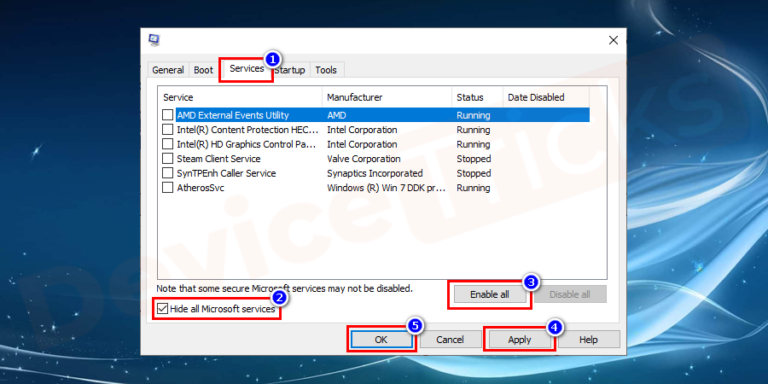
Task: Uncheck Hide all Microsoft services
Action: [x=162, y=309]
